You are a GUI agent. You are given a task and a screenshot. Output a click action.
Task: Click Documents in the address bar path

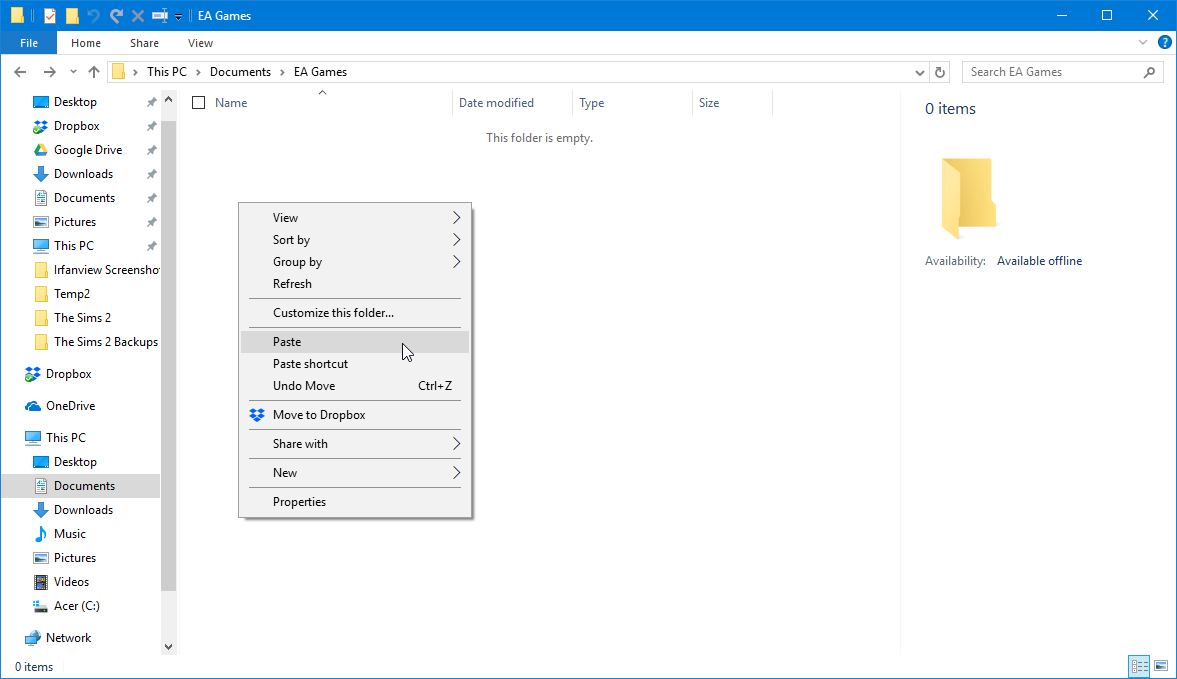click(x=240, y=72)
